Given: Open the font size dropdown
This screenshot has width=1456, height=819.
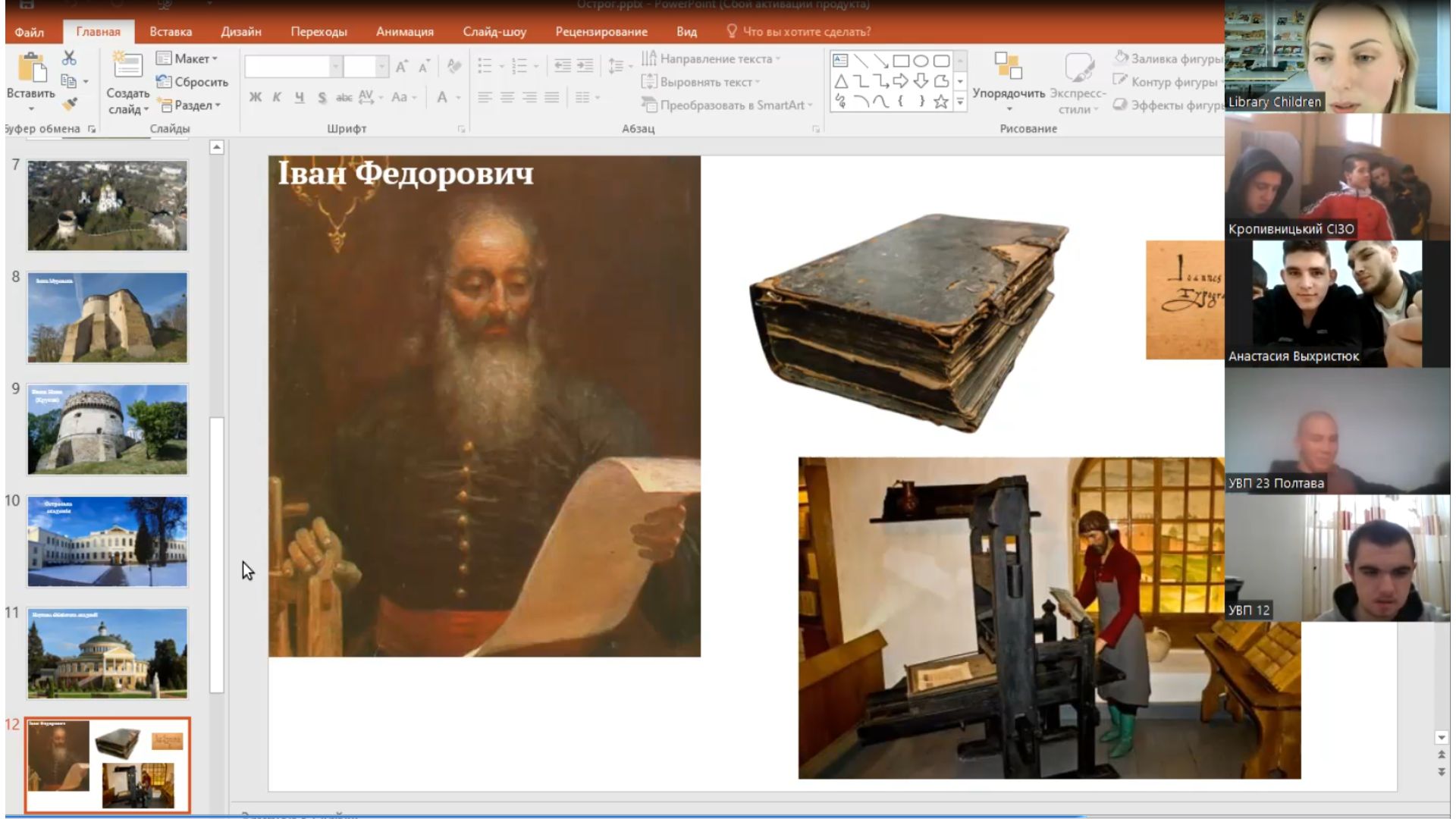Looking at the screenshot, I should click(x=381, y=67).
